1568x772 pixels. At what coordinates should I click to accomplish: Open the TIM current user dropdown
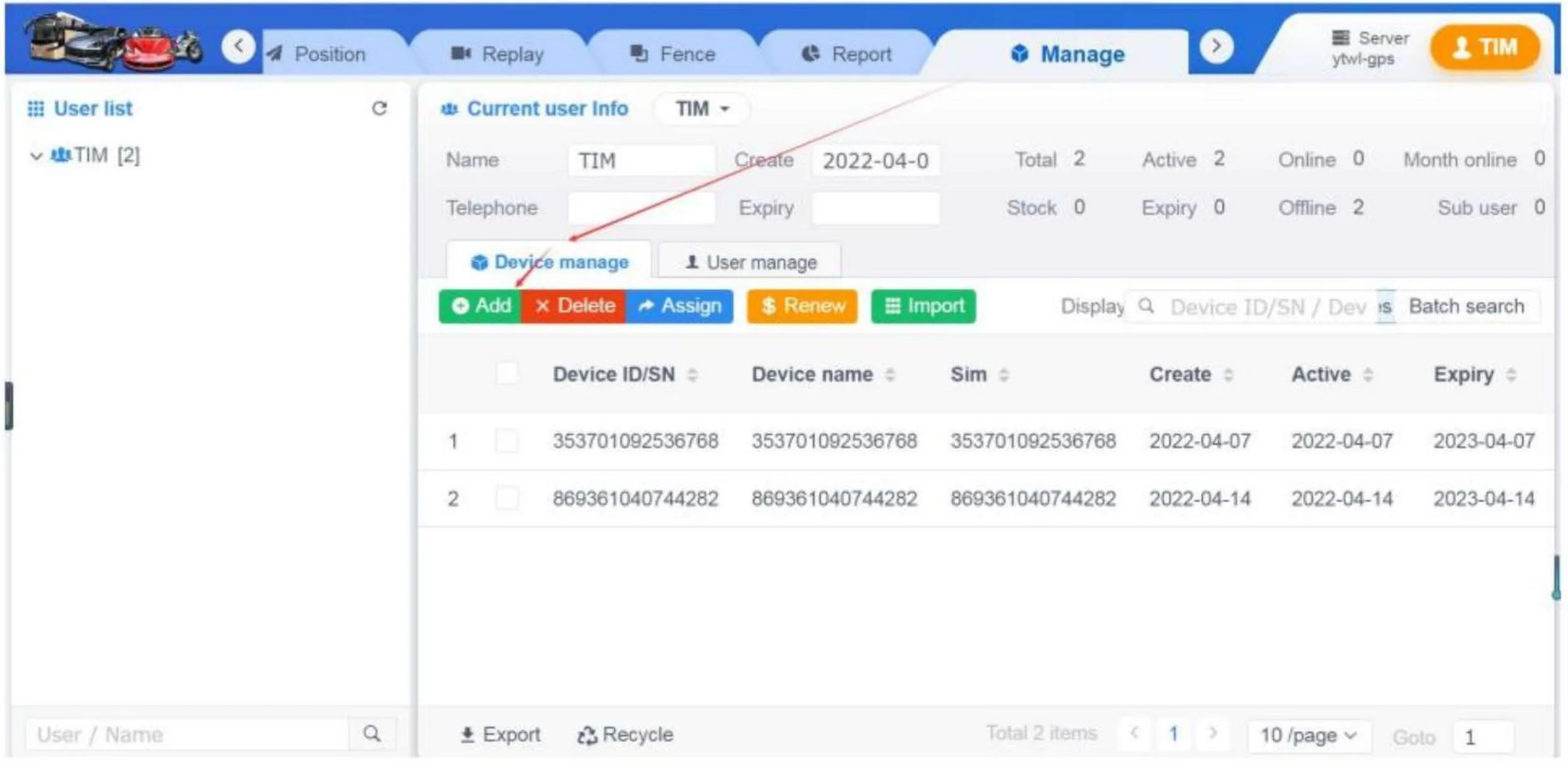coord(702,109)
